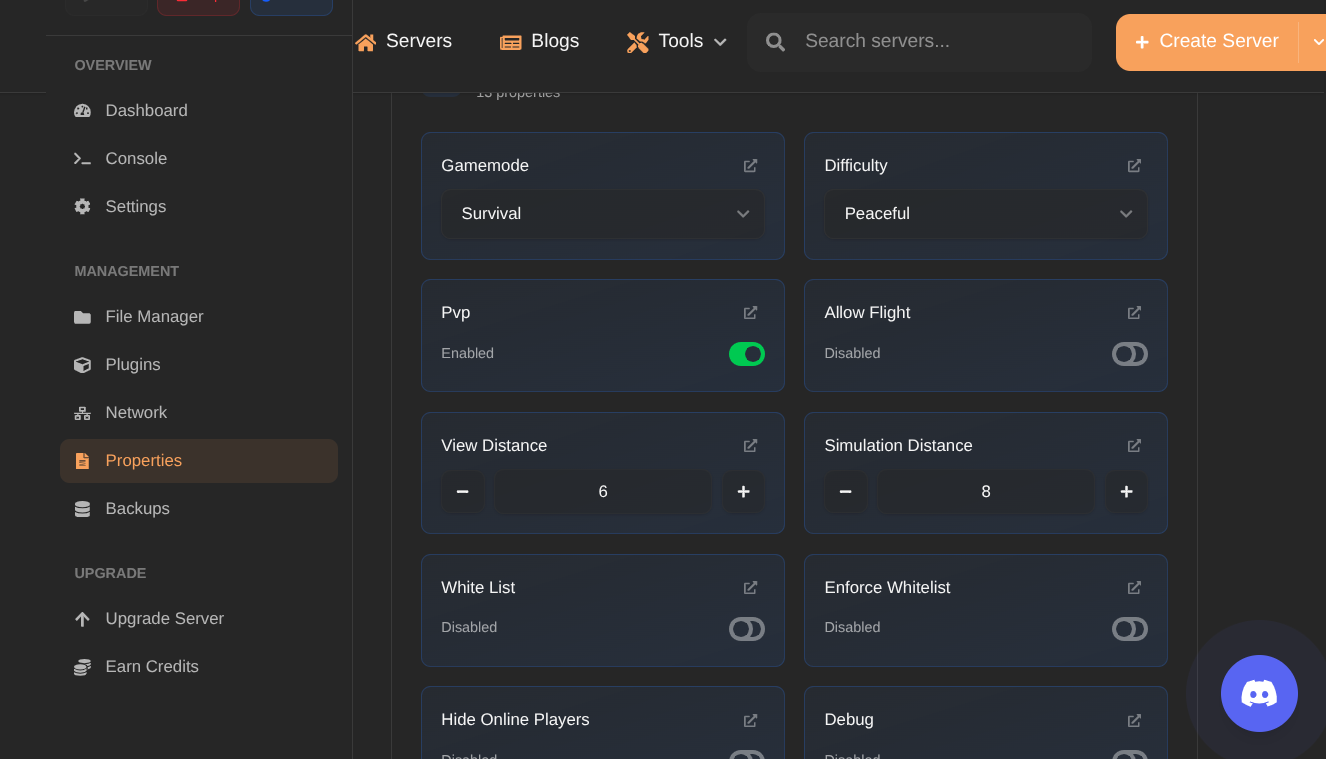
Task: Open the Discord chat bubble
Action: tap(1258, 693)
